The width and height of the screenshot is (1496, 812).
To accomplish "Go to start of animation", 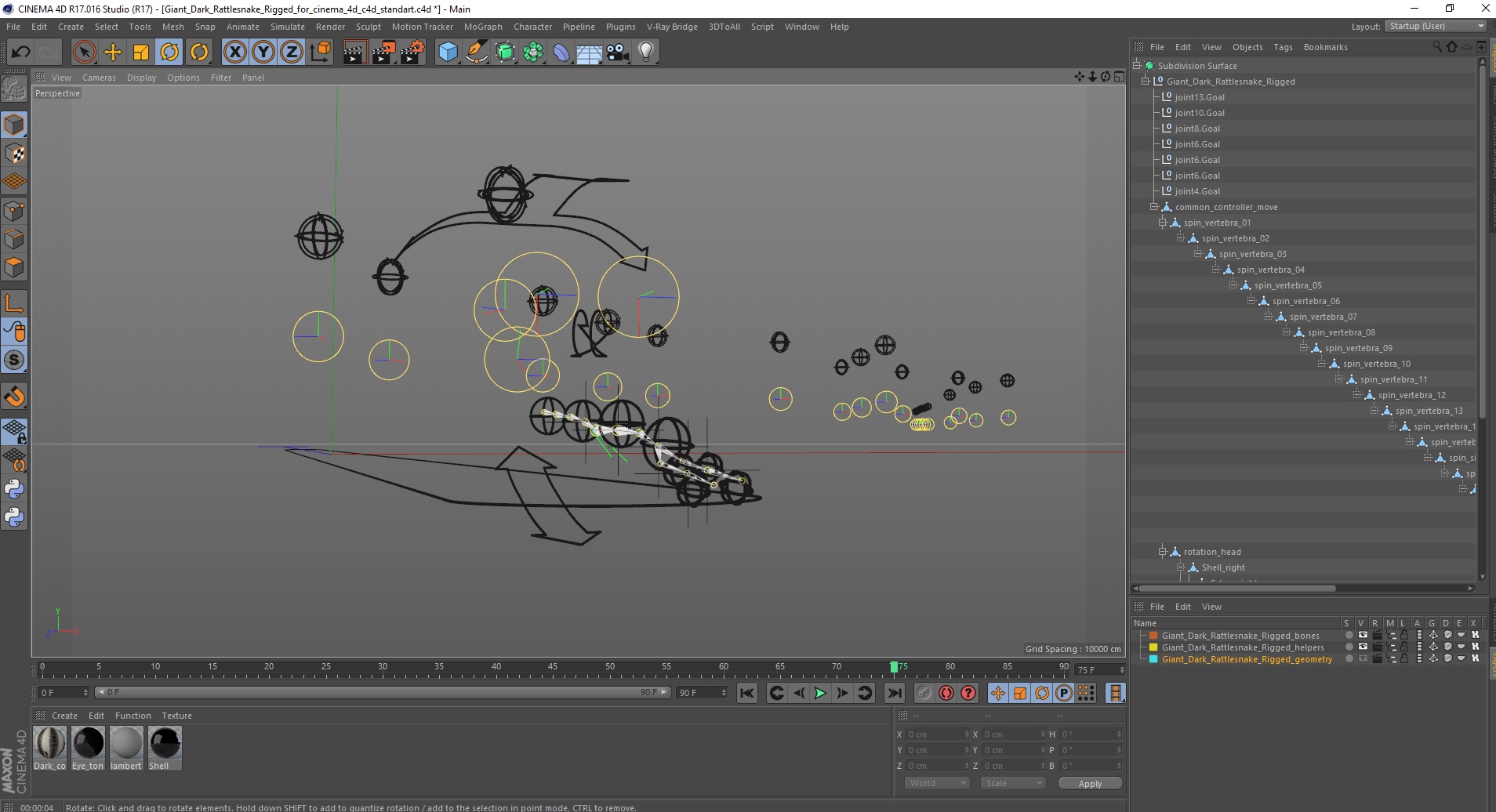I will pyautogui.click(x=747, y=693).
